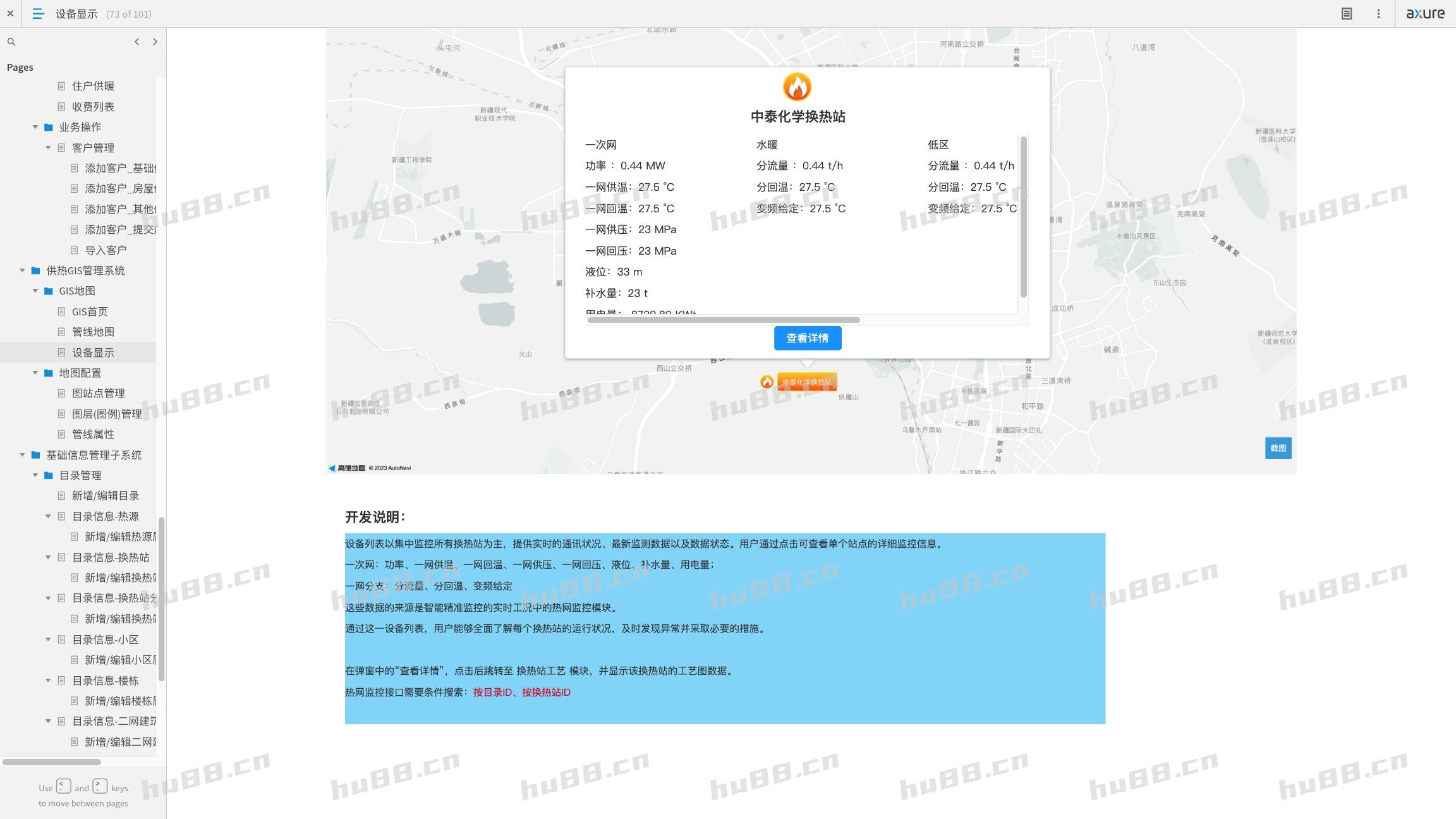Click the axure logo
1456x819 pixels.
coord(1425,13)
